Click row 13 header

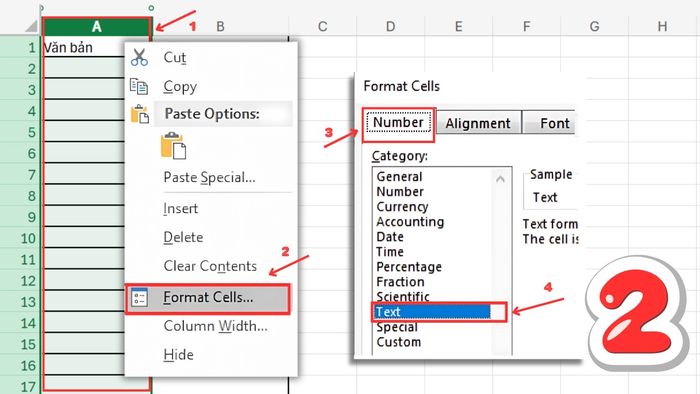tap(20, 302)
